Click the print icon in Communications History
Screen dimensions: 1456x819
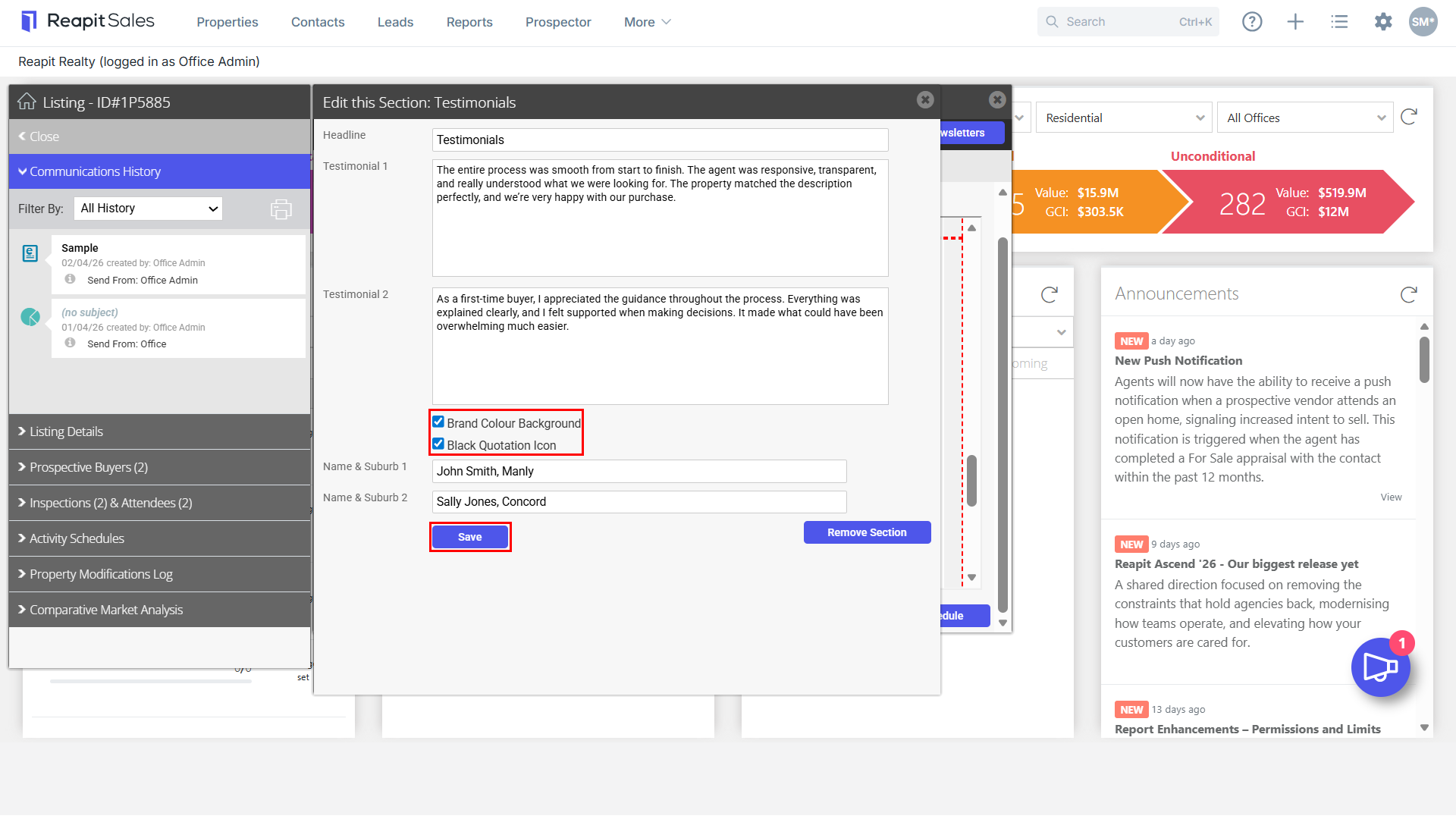click(281, 209)
